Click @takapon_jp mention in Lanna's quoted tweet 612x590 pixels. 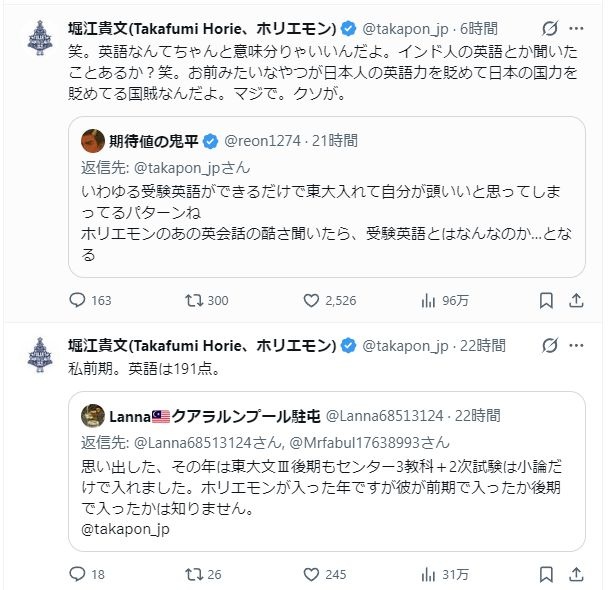pos(125,529)
